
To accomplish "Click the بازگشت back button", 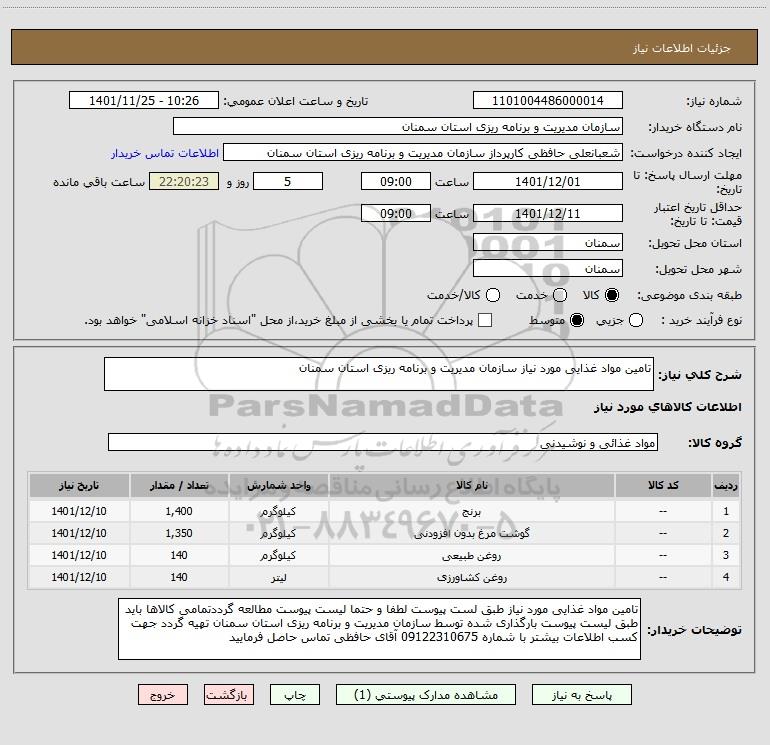I will click(x=229, y=695).
